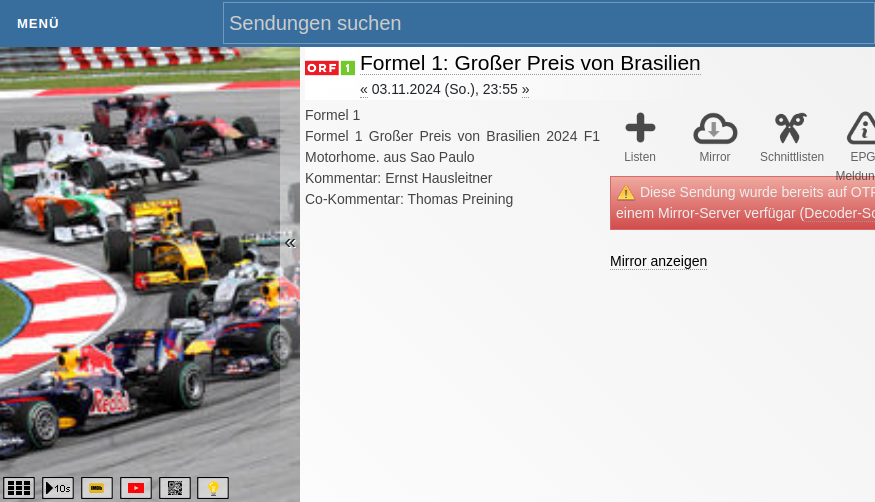This screenshot has height=502, width=875.
Task: Click the Sendungen suchen search field
Action: tap(549, 23)
